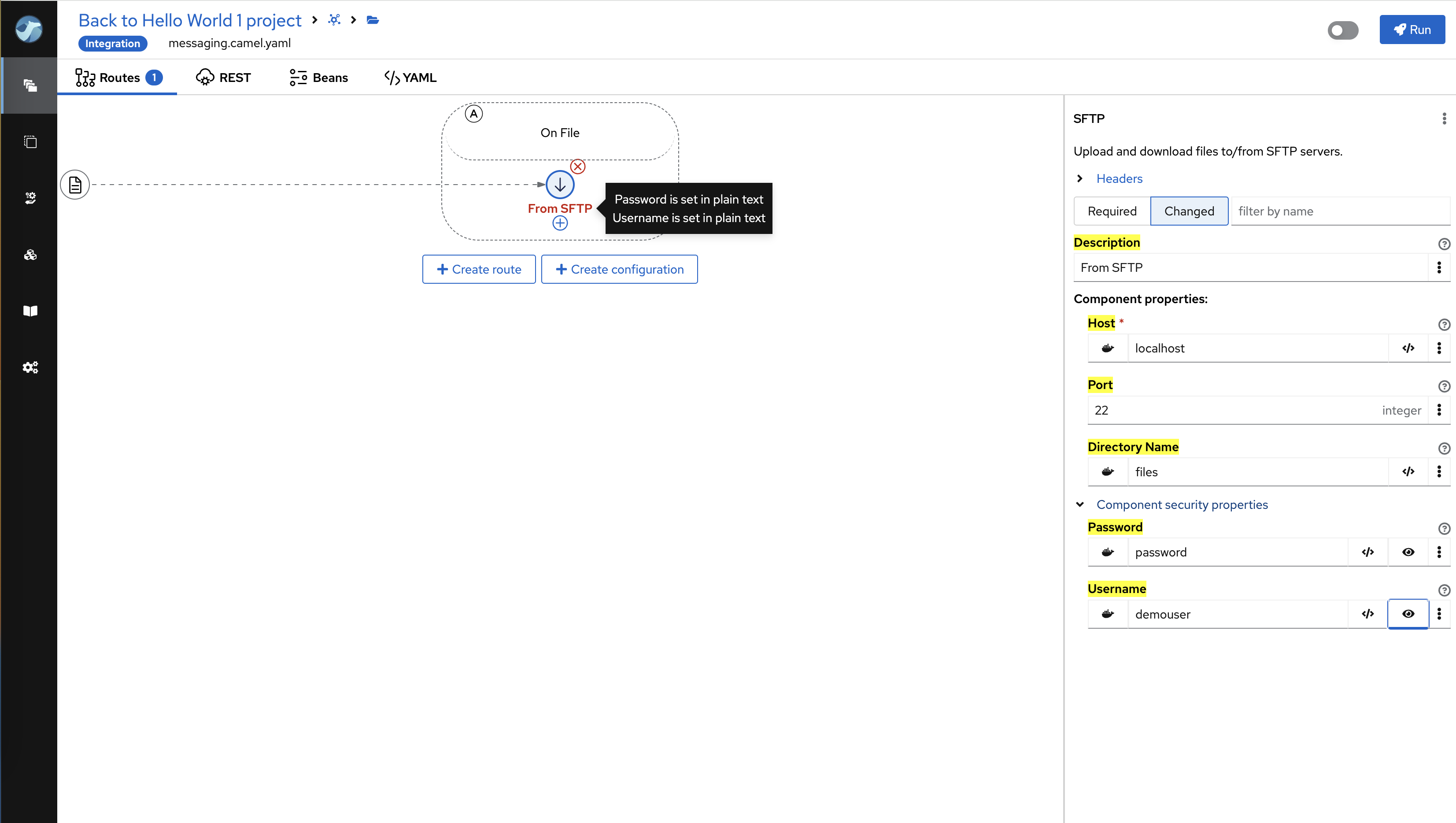Click the red delete icon on From SFTP node
This screenshot has width=1456, height=823.
[x=578, y=167]
